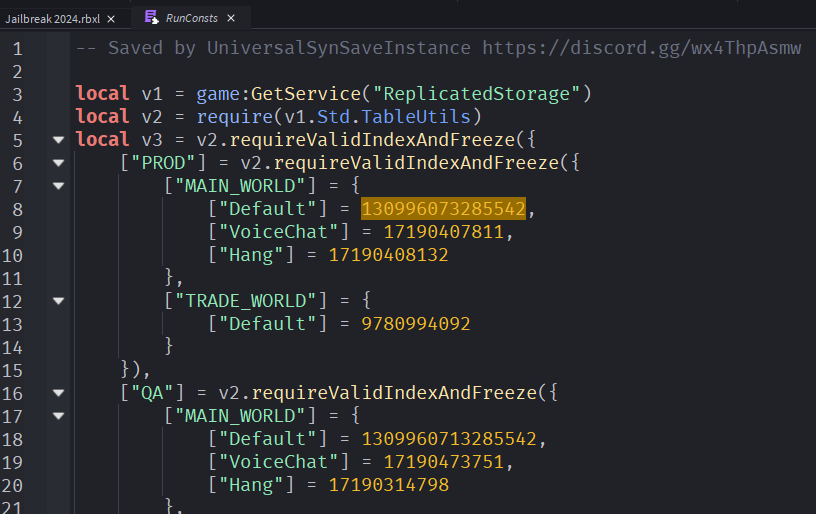Collapse the MAIN_WORLD fold on line 17
816x514 pixels.
tap(58, 416)
